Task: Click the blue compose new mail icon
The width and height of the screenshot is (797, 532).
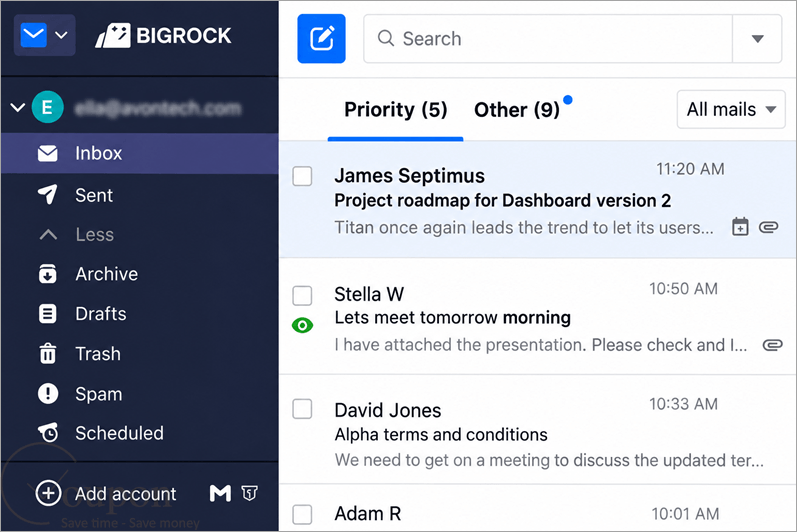Action: pos(321,39)
